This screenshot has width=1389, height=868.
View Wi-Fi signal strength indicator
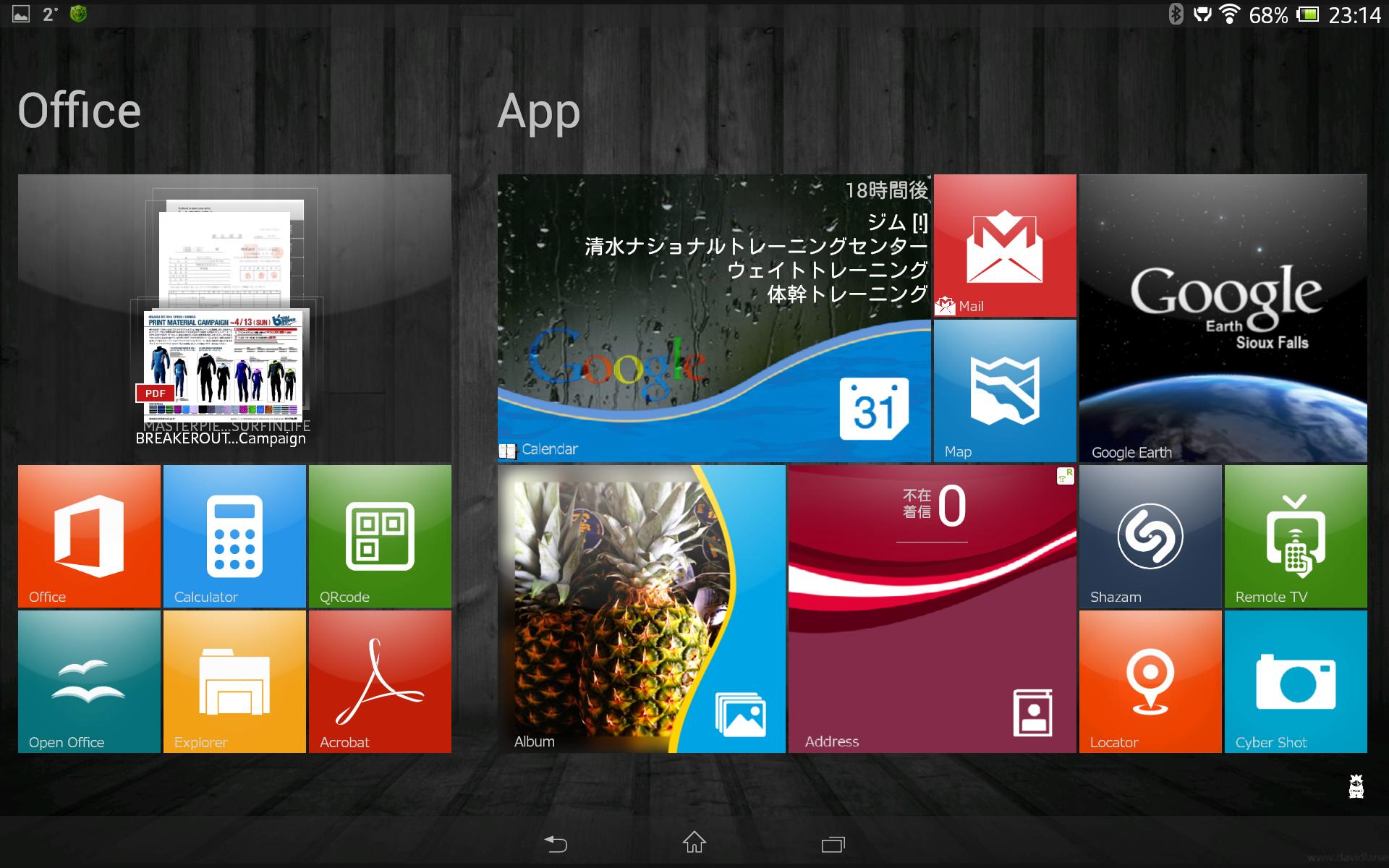tap(1231, 13)
